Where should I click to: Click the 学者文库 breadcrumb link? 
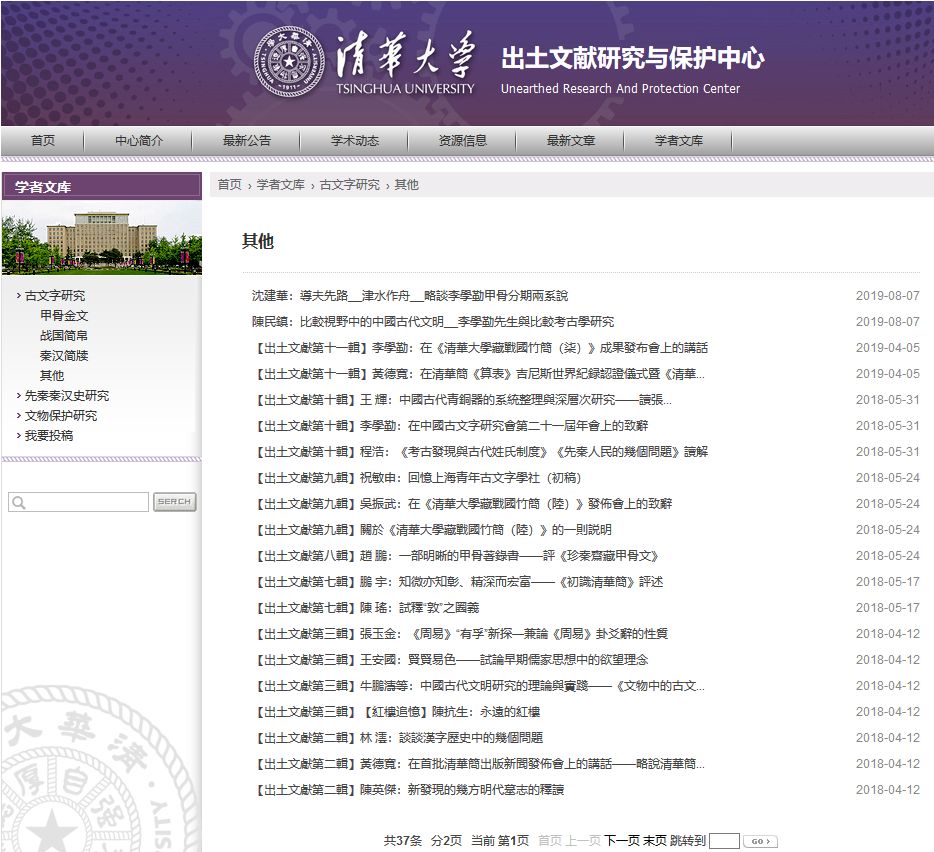coord(281,185)
